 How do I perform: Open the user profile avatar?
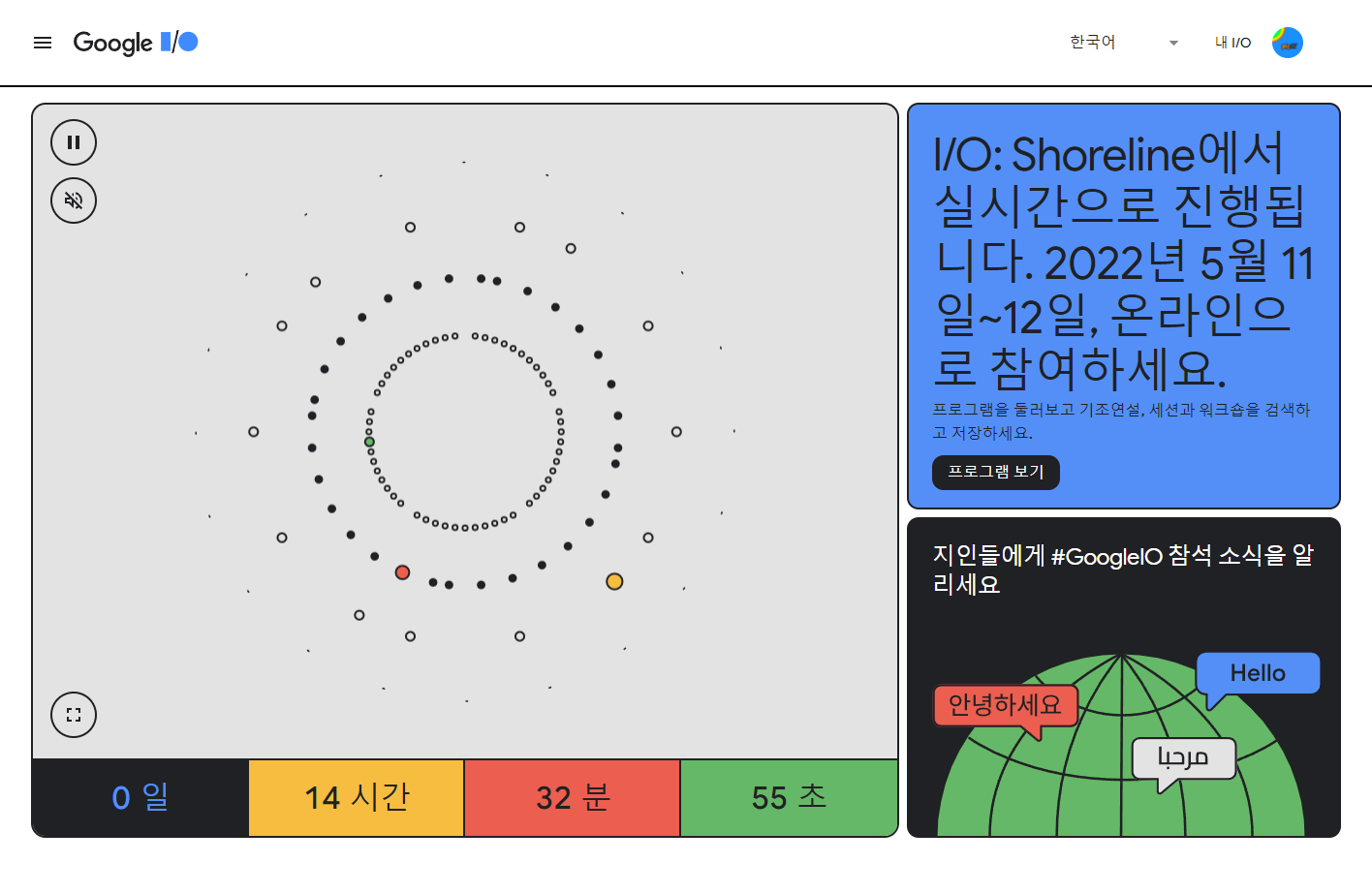1288,43
